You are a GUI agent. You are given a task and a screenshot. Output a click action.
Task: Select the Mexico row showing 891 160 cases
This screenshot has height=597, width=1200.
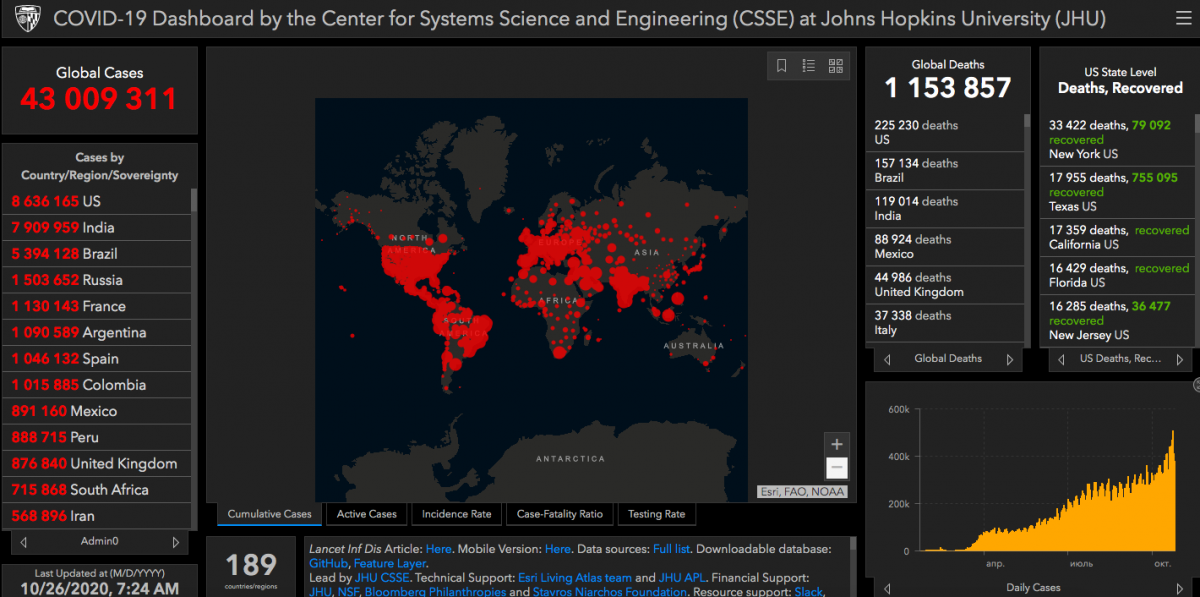coord(97,411)
